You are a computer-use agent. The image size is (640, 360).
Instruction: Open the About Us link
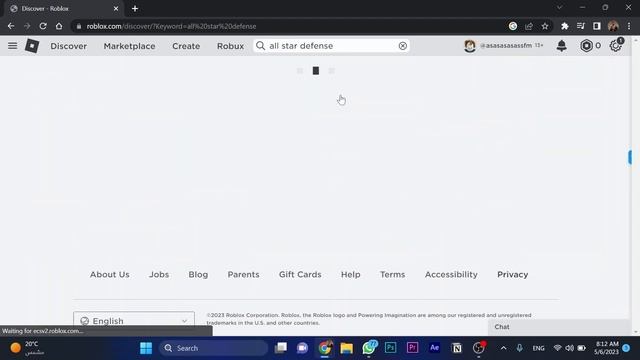click(110, 274)
